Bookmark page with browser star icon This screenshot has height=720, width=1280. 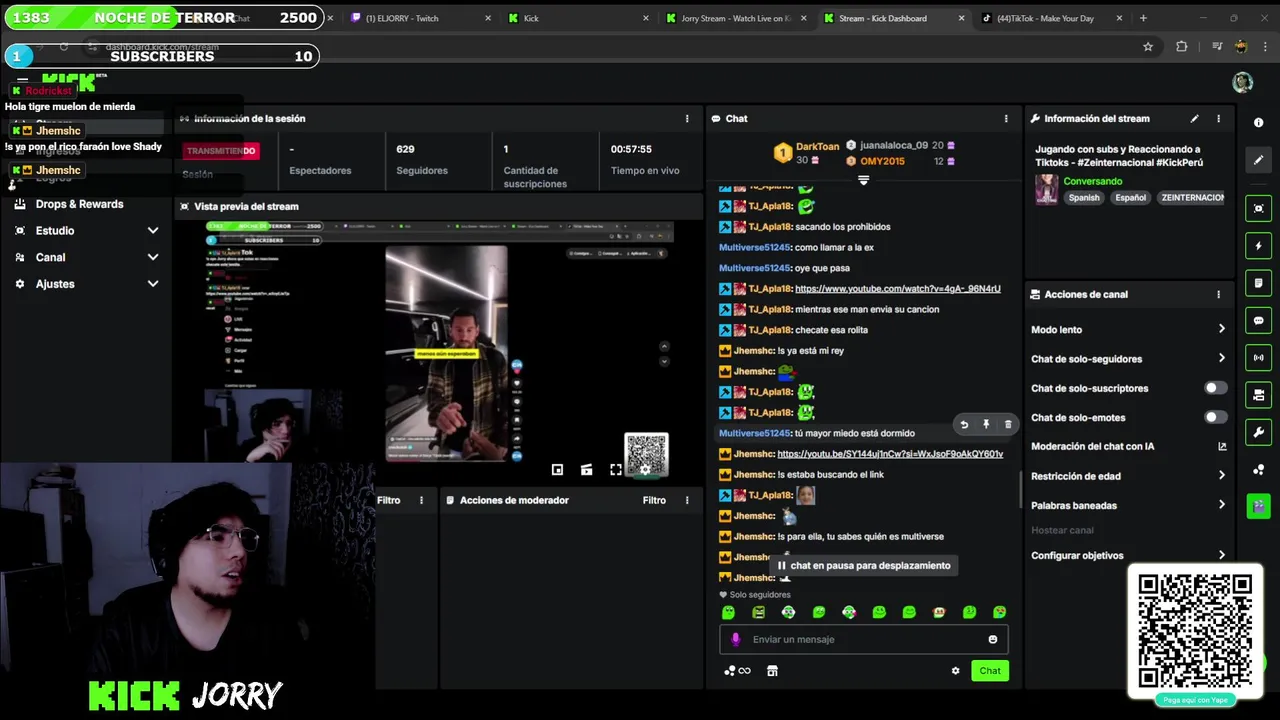click(x=1148, y=46)
